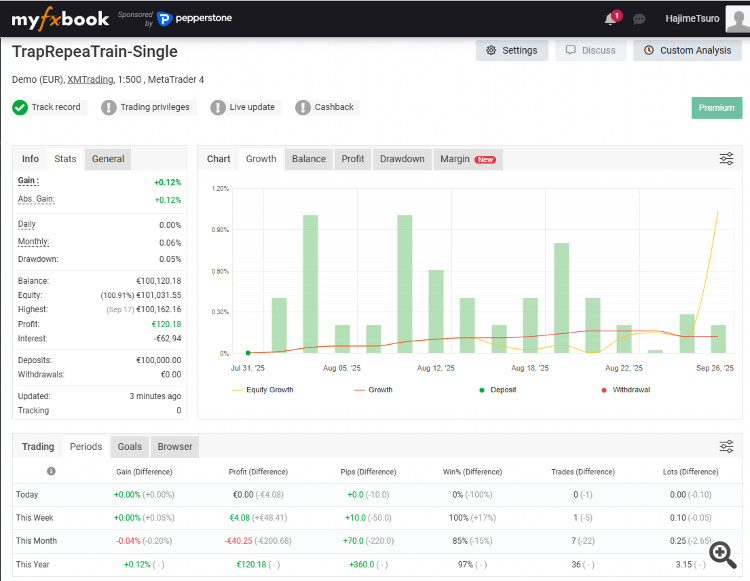Click the info icon in Periods table

(x=51, y=471)
